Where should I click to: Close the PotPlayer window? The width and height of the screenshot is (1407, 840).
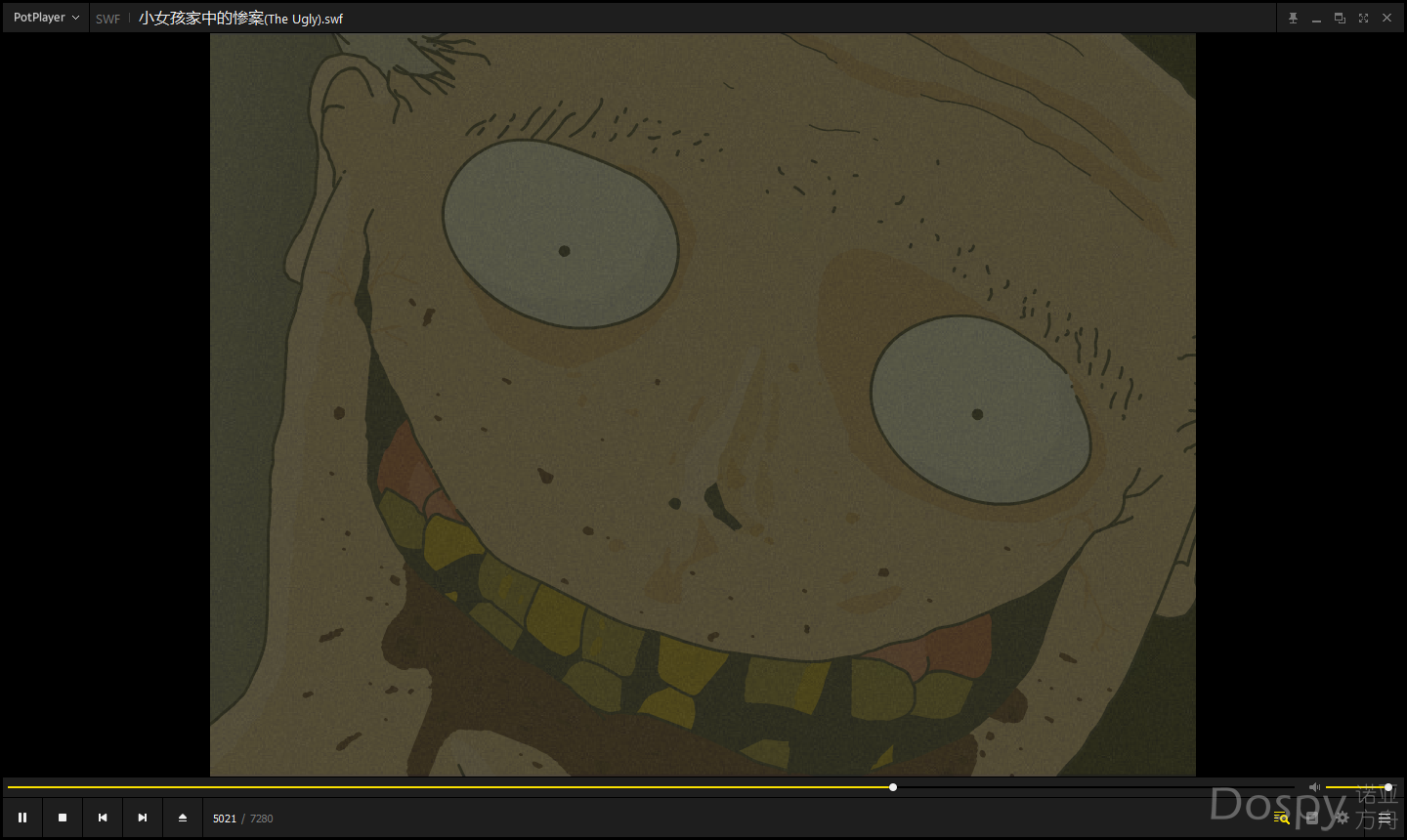pos(1386,18)
